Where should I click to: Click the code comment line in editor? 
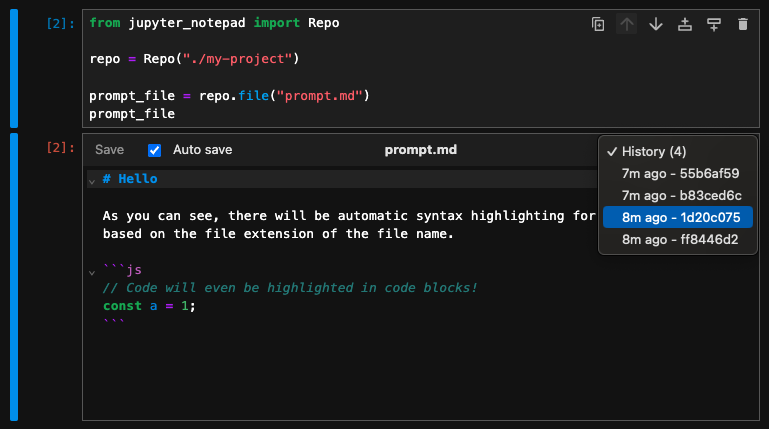click(x=290, y=288)
